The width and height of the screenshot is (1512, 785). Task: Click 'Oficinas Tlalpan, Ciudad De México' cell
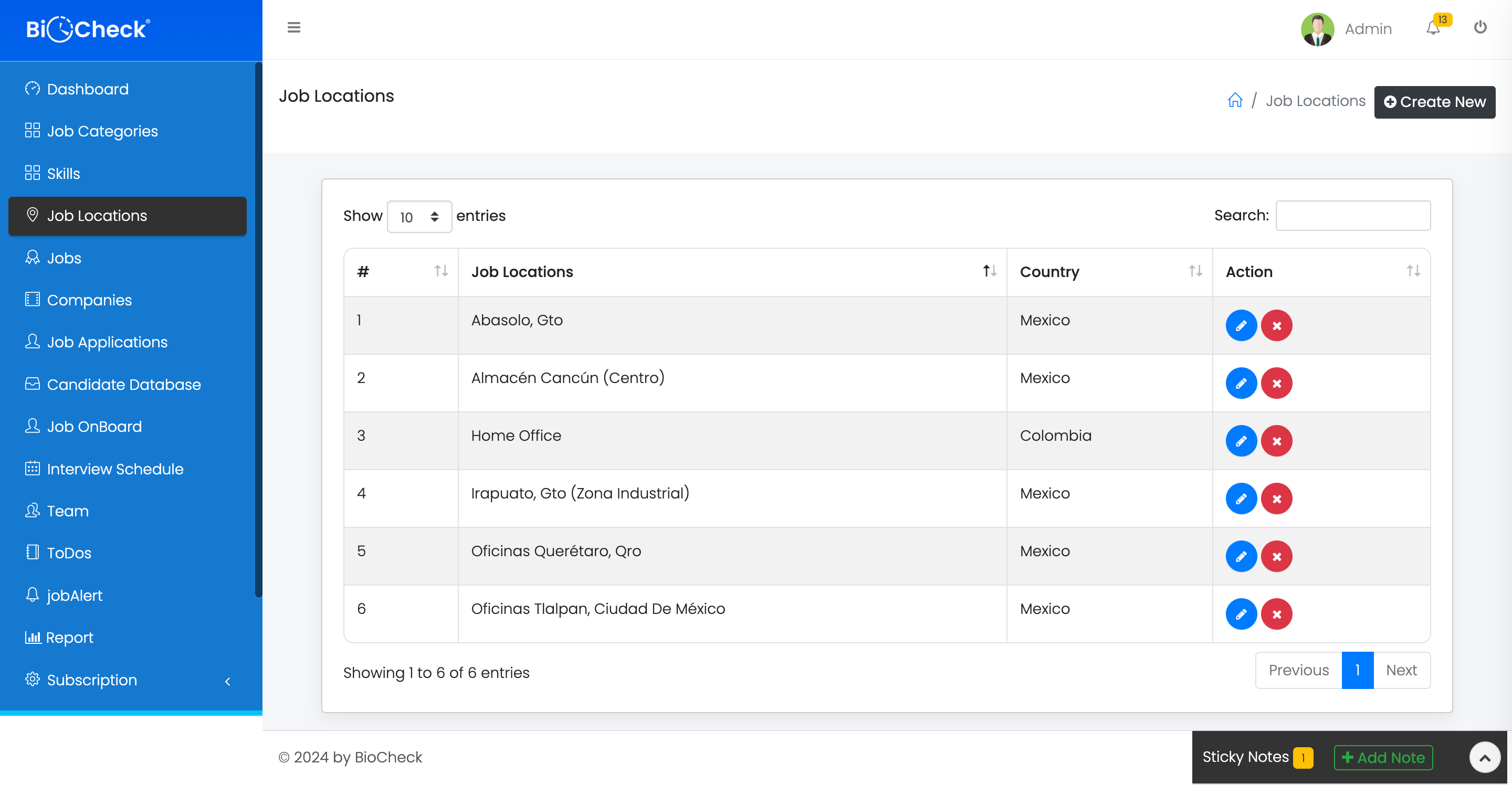click(732, 614)
